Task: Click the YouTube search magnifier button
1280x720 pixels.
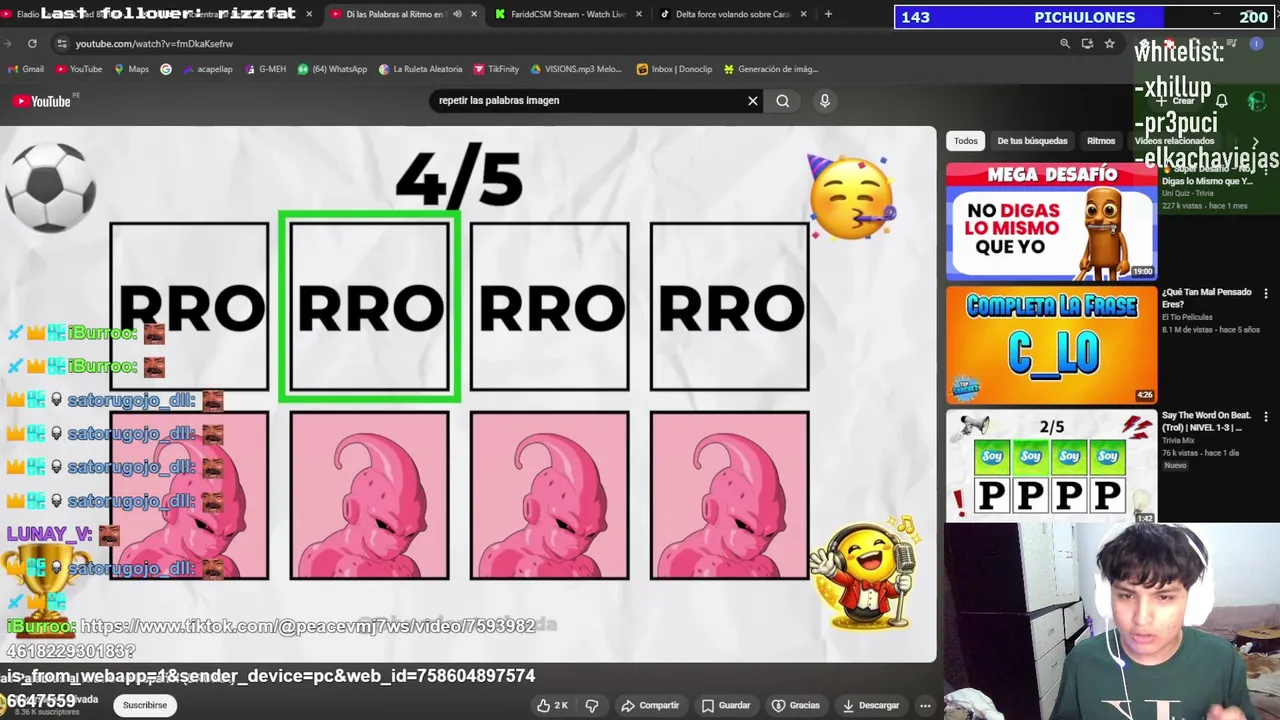Action: (x=783, y=100)
